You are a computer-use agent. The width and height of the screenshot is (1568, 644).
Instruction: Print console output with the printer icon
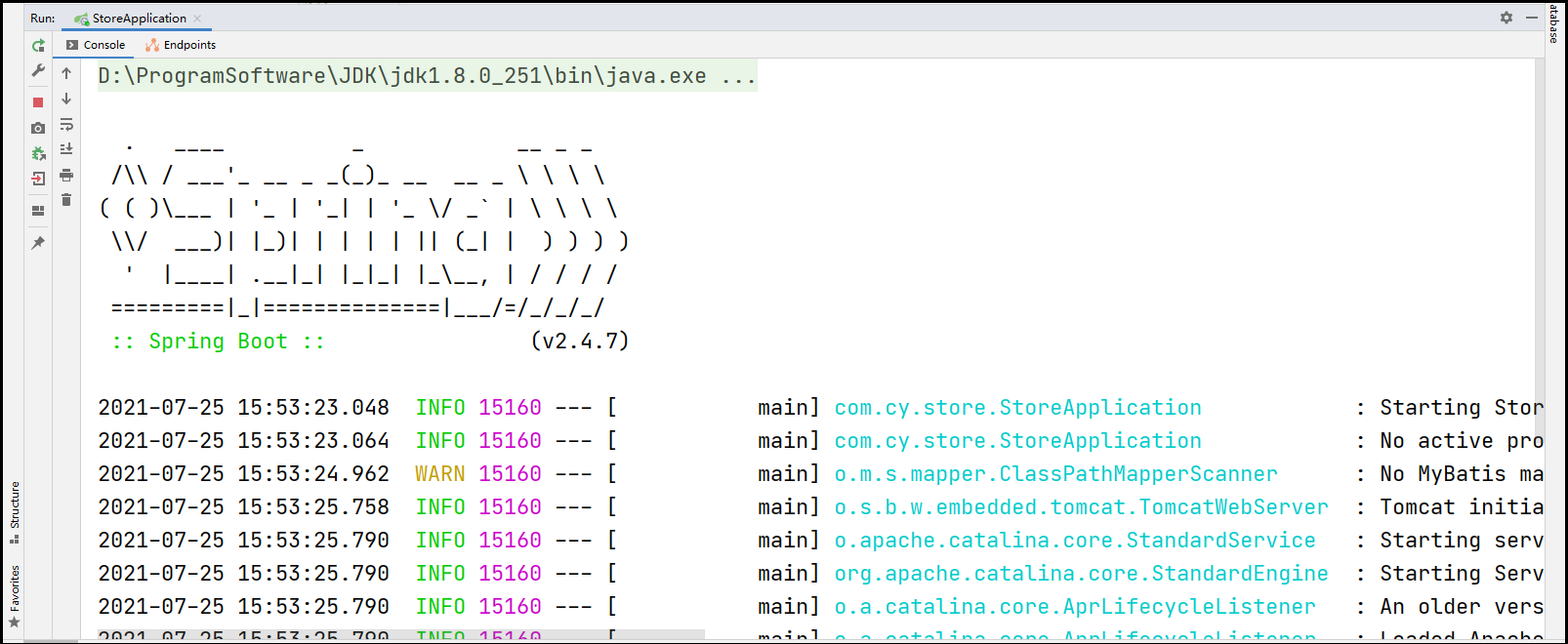tap(66, 176)
